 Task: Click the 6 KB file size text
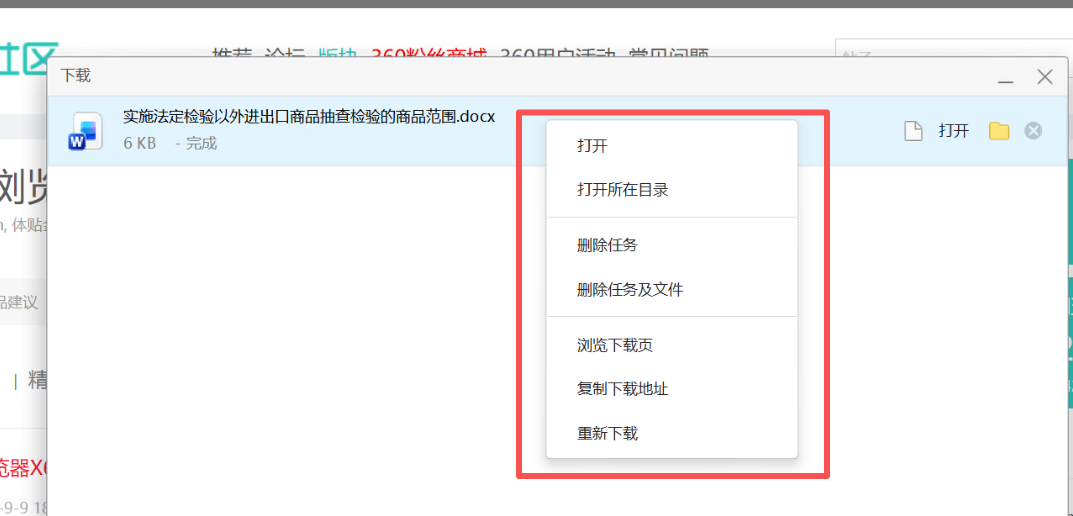point(140,143)
